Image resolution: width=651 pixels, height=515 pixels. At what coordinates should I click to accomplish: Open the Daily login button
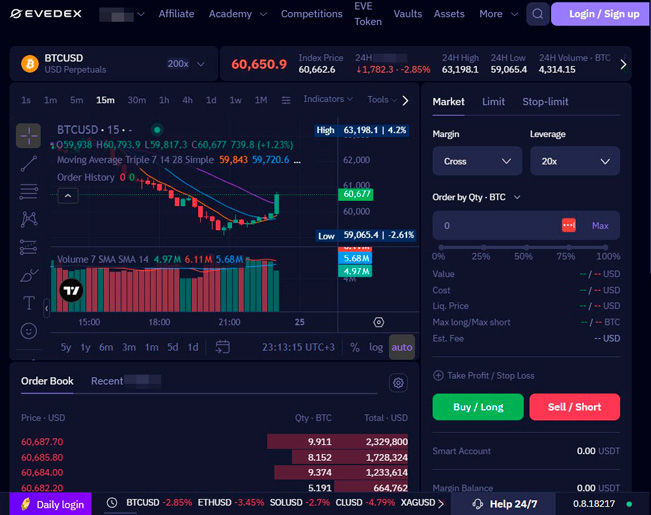(51, 504)
